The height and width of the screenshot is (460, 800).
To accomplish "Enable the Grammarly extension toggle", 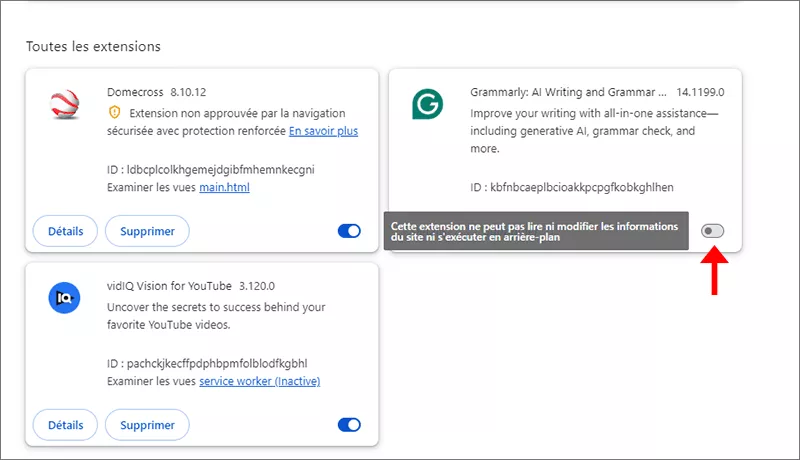I will pos(712,231).
